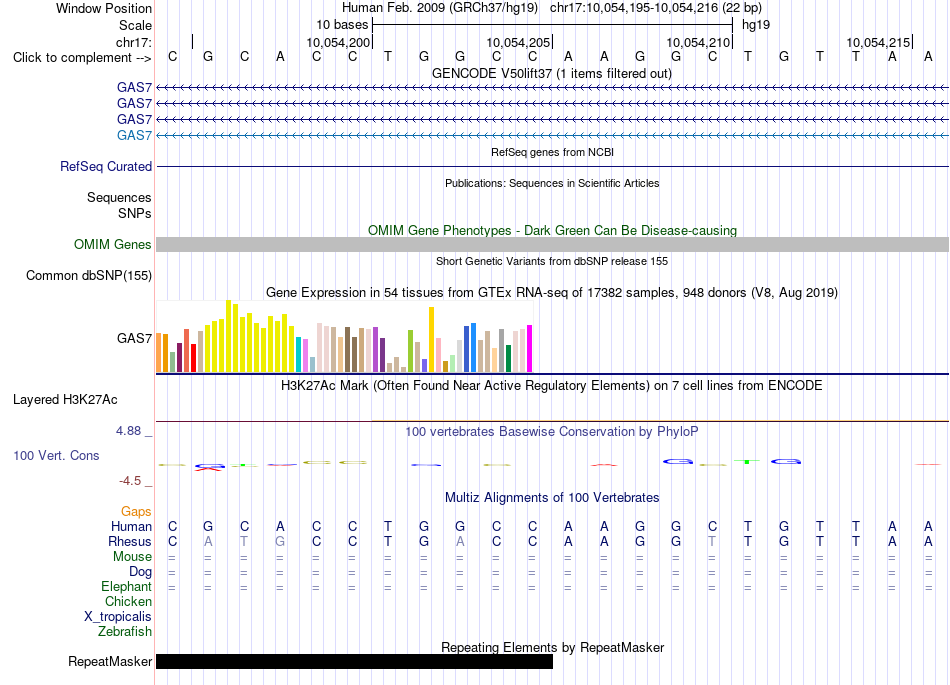Open 'OMIM Gene Phenotypes' green track title
This screenshot has width=950, height=685.
(552, 231)
